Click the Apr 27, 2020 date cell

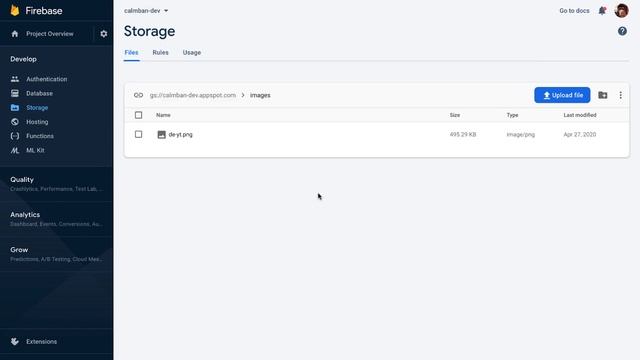point(580,134)
